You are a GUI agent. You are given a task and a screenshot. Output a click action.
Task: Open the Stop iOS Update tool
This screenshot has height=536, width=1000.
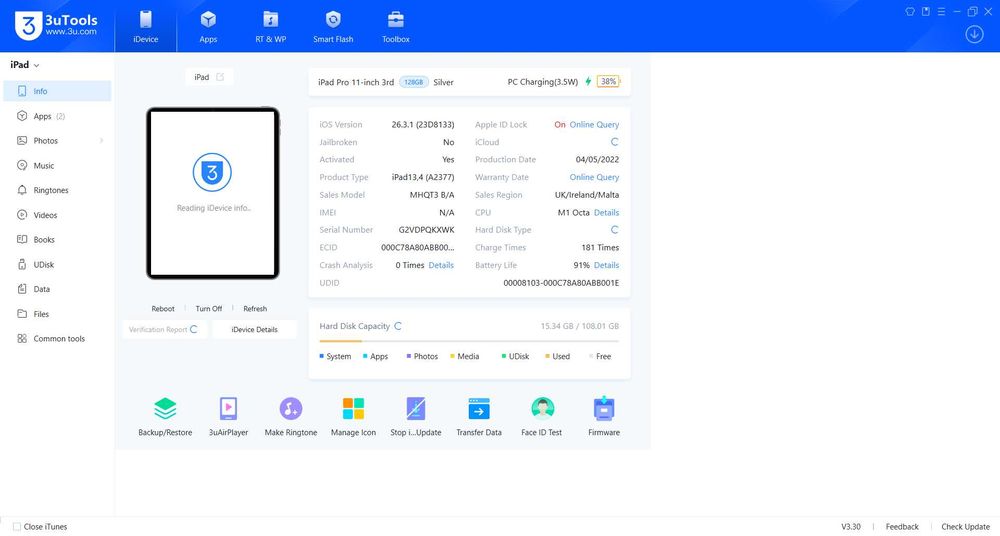(x=416, y=416)
